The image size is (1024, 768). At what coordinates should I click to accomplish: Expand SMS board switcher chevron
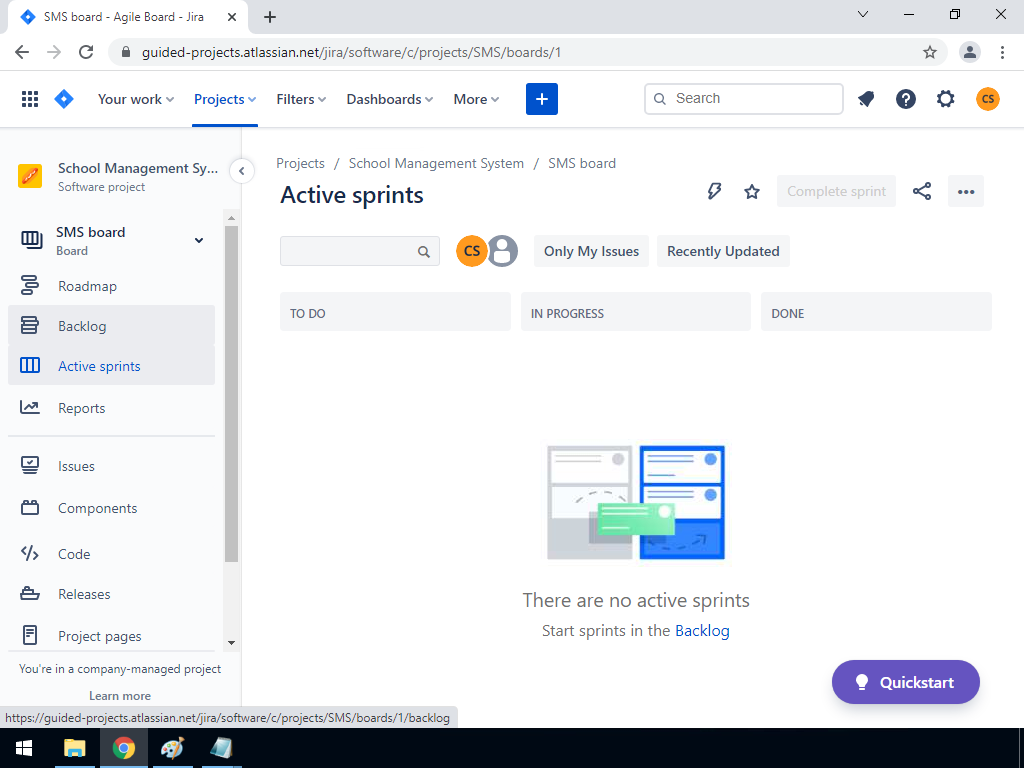click(199, 240)
